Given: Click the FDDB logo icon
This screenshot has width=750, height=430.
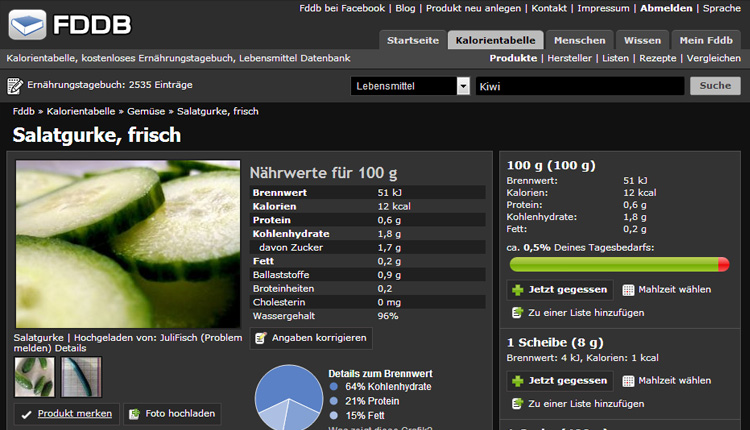Looking at the screenshot, I should 27,24.
